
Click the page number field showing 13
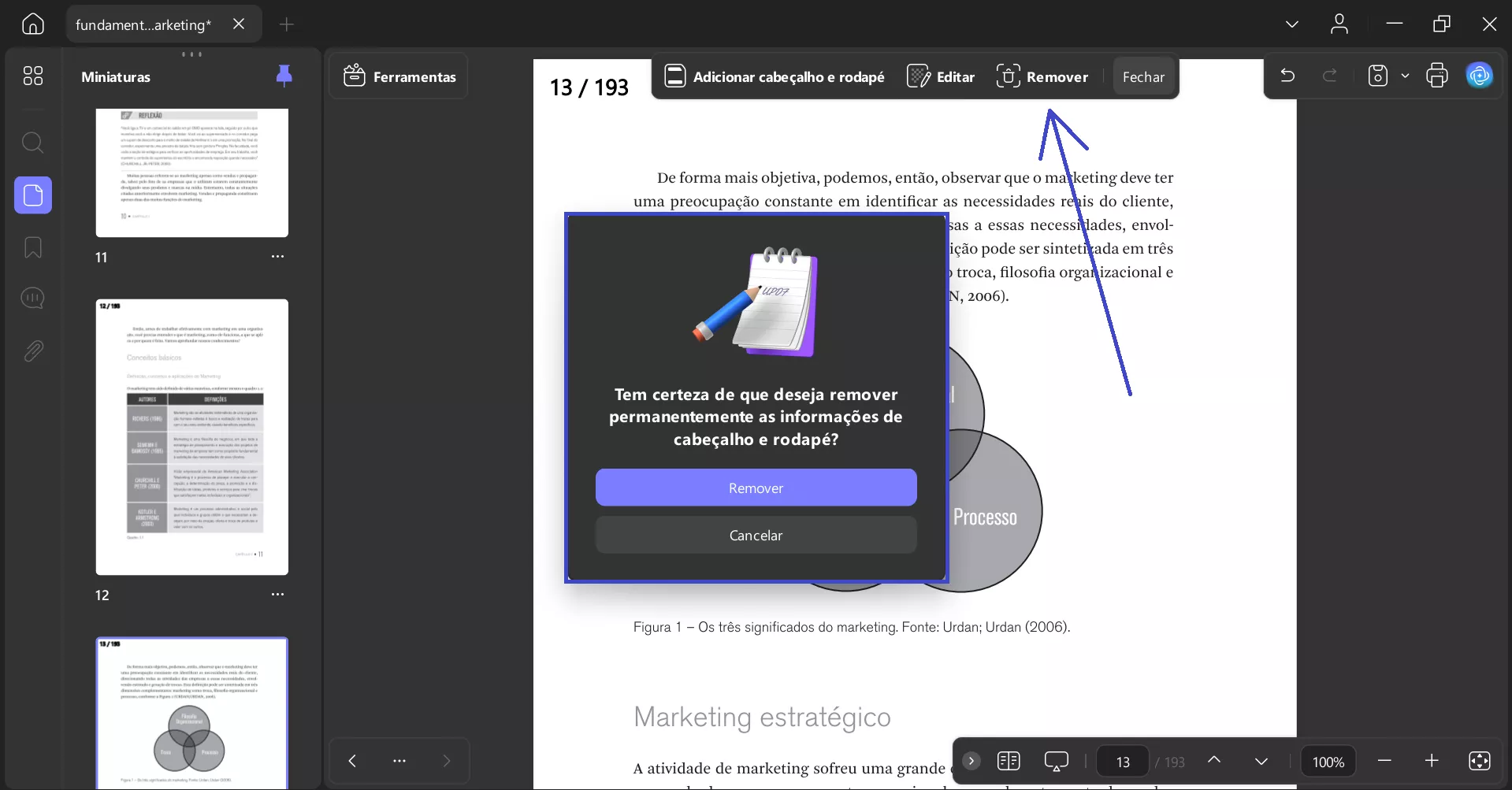pos(1123,762)
